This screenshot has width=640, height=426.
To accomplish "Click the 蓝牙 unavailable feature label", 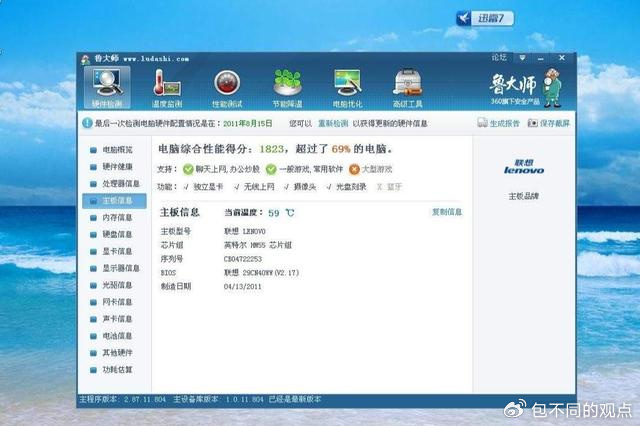I will pyautogui.click(x=394, y=187).
